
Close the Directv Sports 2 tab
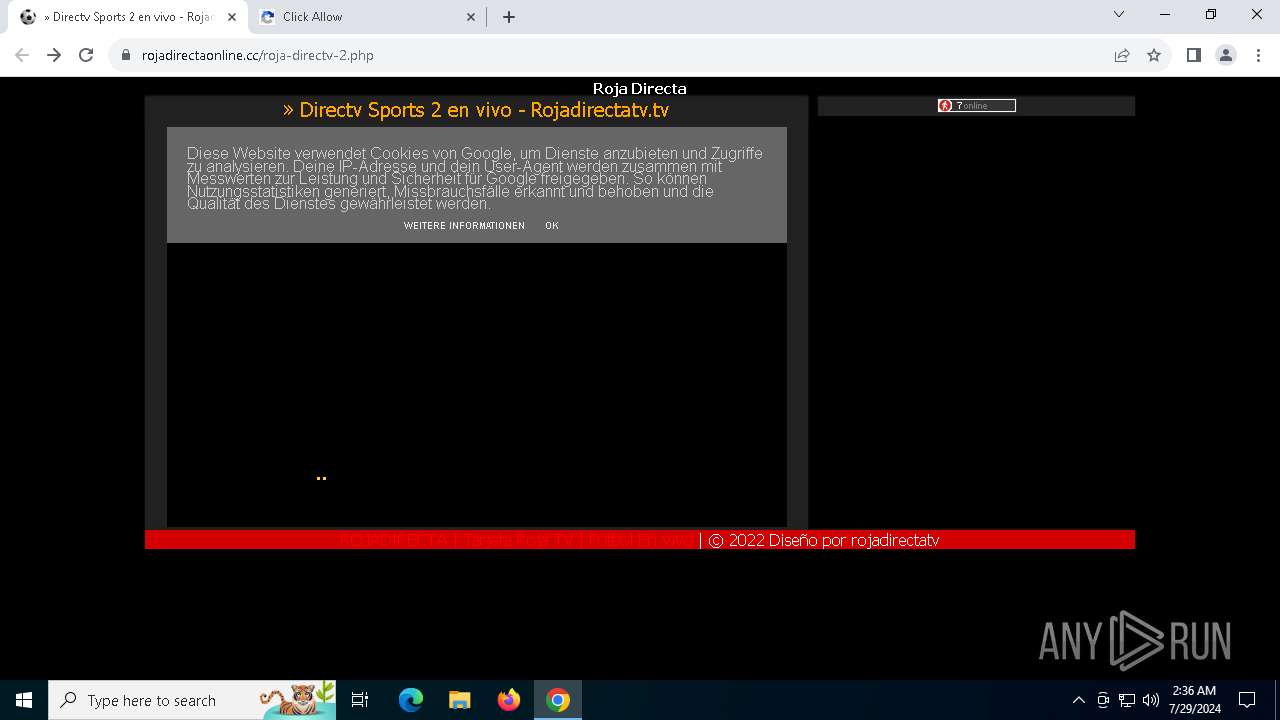[x=231, y=17]
